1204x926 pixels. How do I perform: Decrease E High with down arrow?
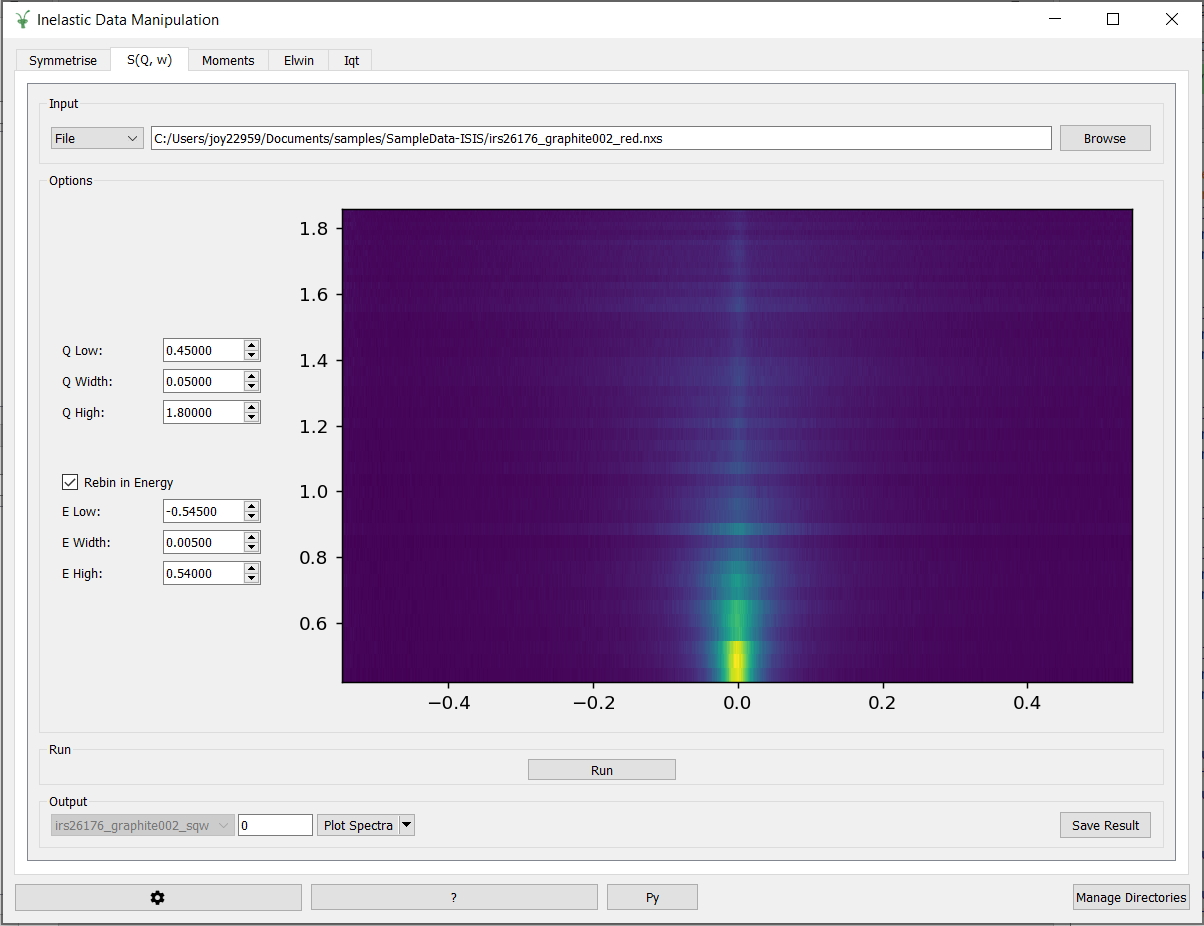(x=252, y=579)
